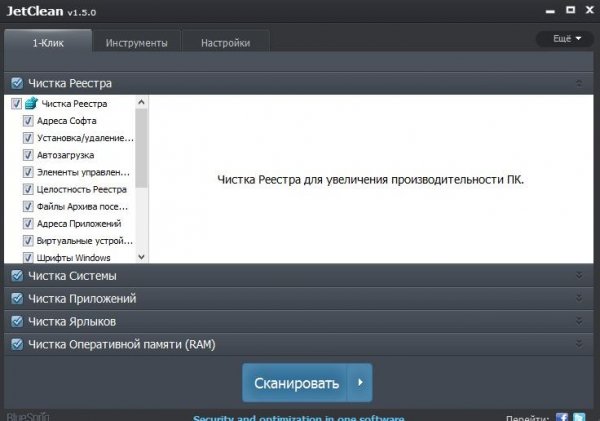Start scan with Сканировать button
Image resolution: width=600 pixels, height=421 pixels.
point(295,382)
